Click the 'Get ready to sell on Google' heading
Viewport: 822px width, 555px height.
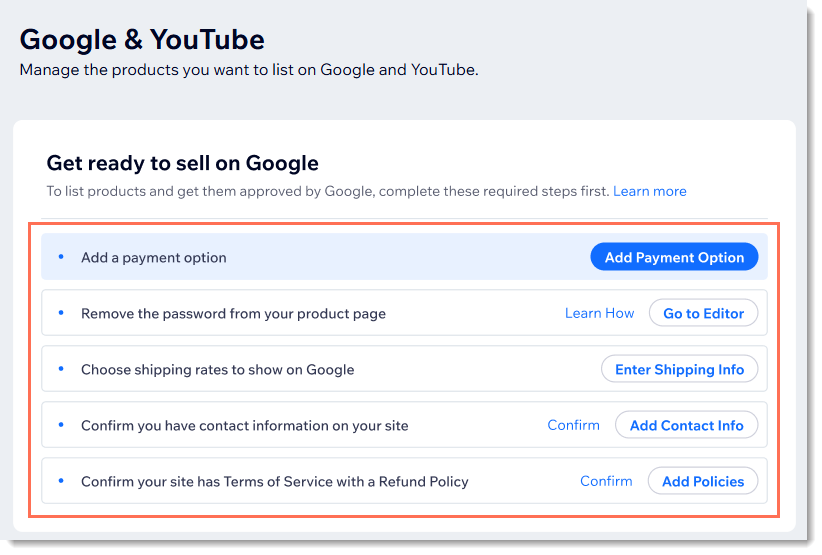182,163
